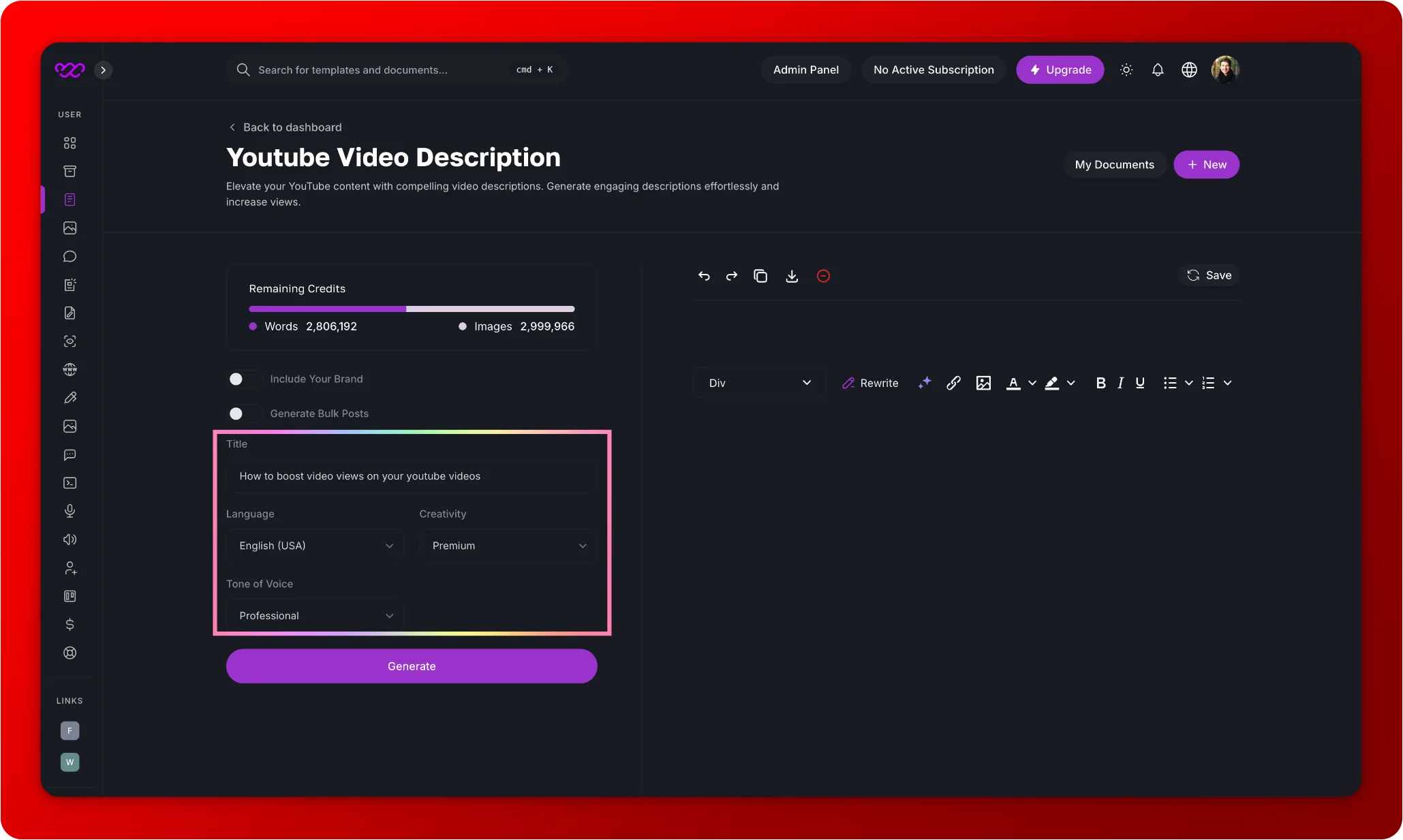Open the numbered list style dropdown
This screenshot has height=840, width=1403.
click(1228, 383)
